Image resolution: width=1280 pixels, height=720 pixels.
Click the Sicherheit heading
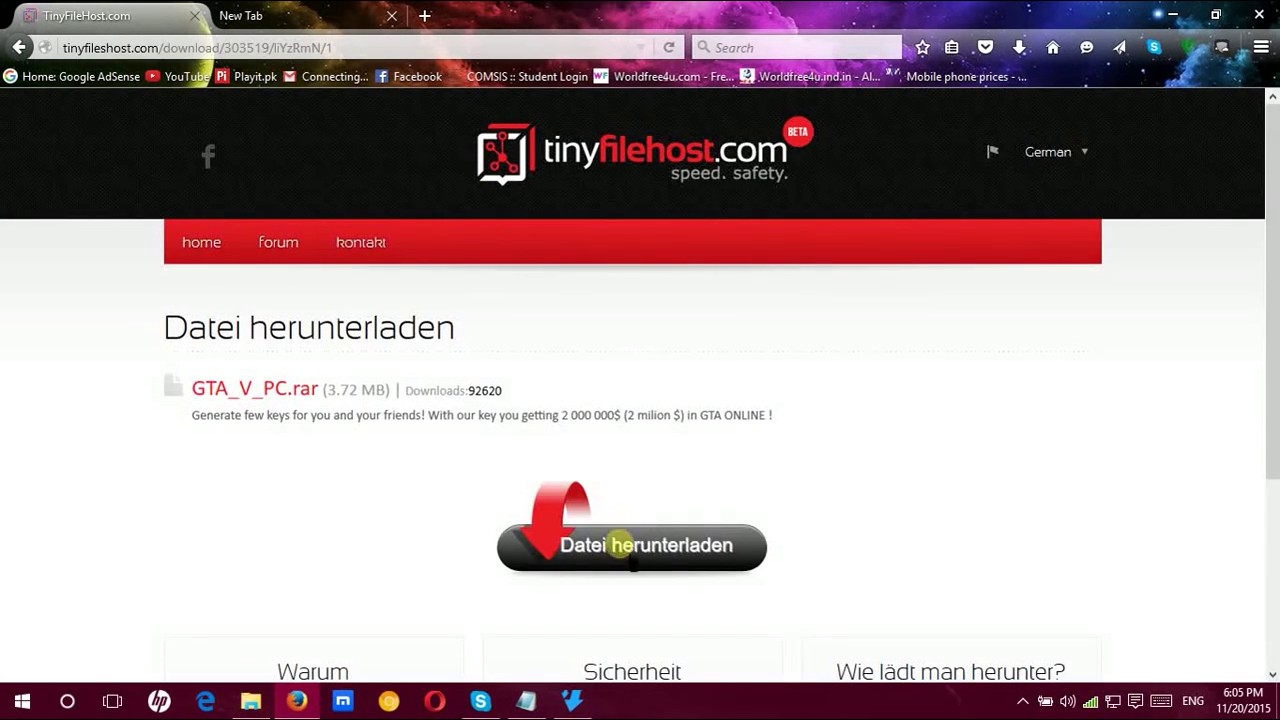632,671
